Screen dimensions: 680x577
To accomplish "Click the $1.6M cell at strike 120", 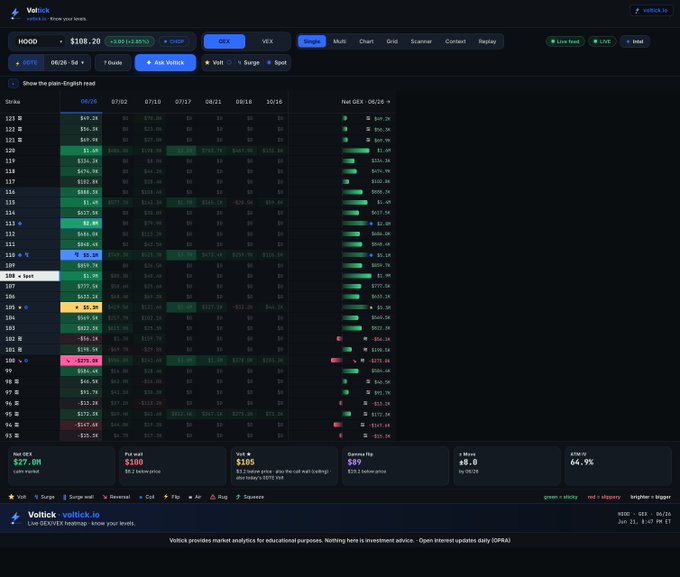I will point(81,151).
